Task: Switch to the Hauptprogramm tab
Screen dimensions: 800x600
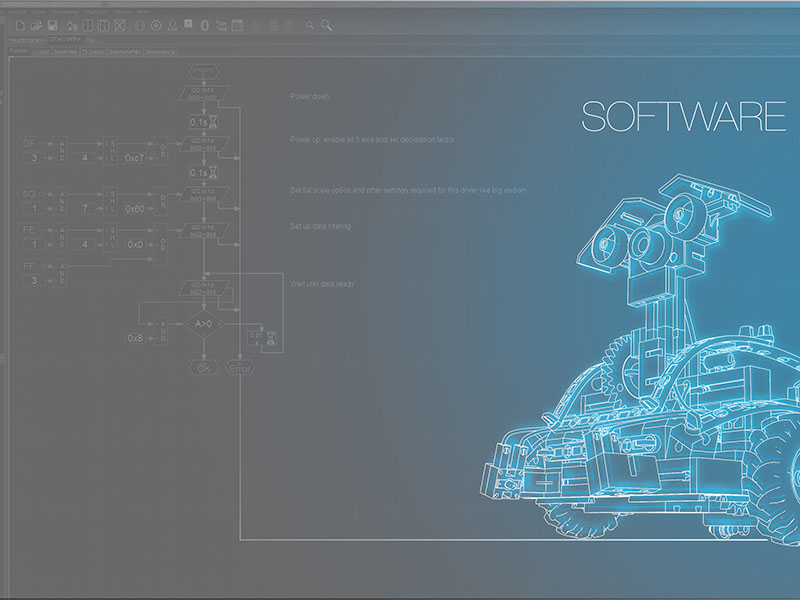Action: click(26, 39)
